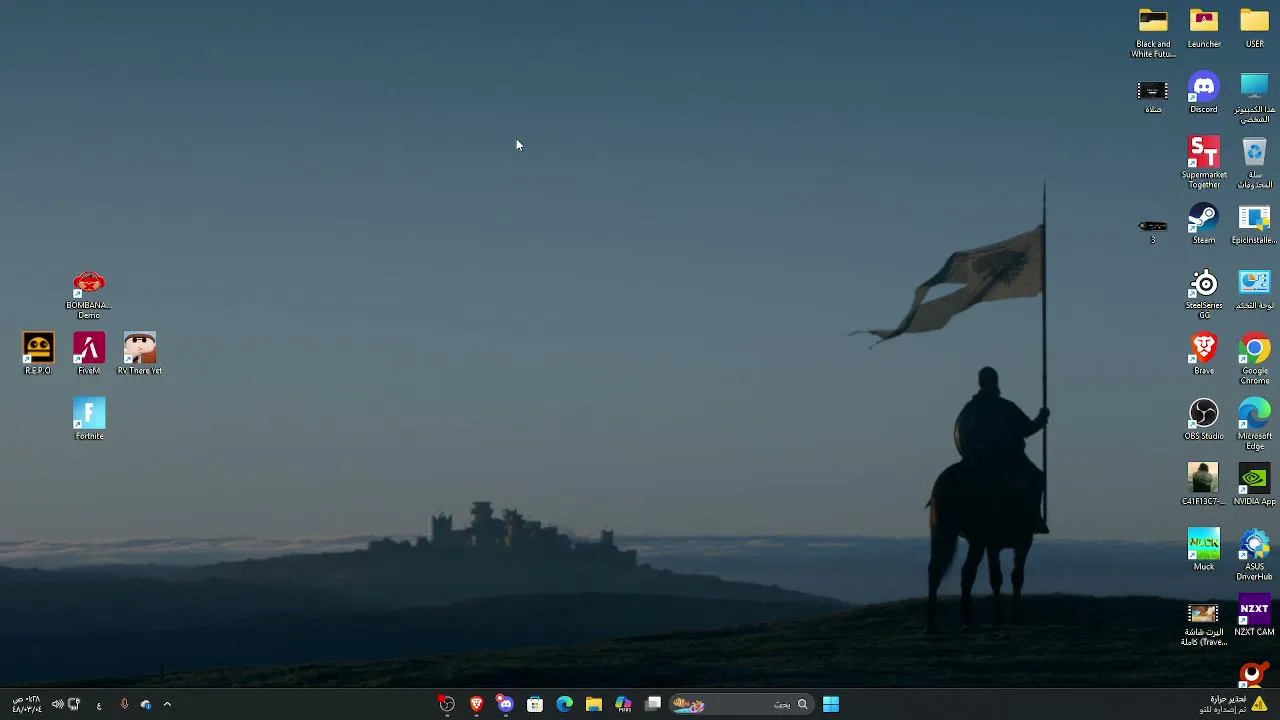This screenshot has width=1280, height=720.
Task: Open the temperature warning widget
Action: 1233,704
